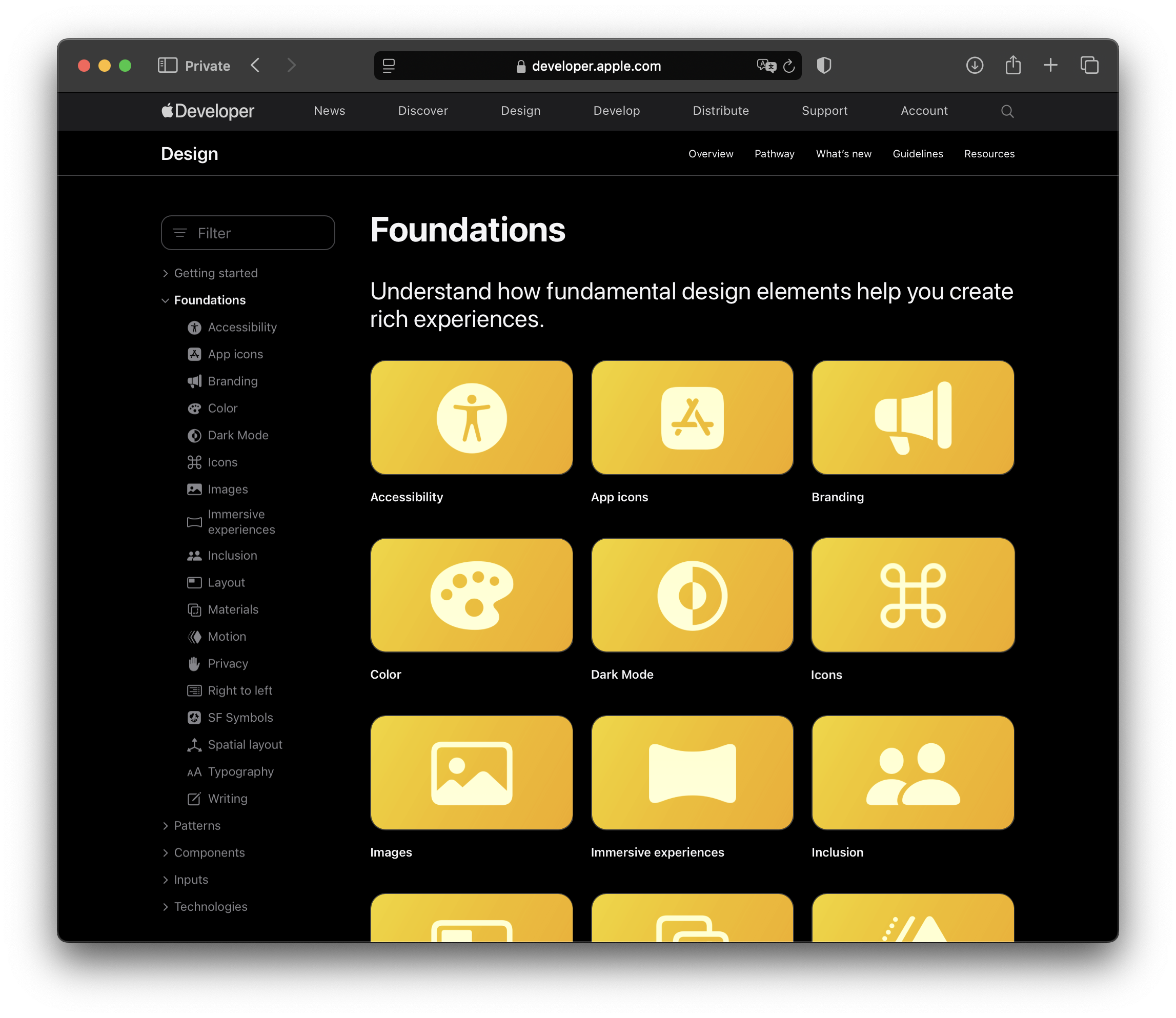Open the SF Symbols sidebar link
The height and width of the screenshot is (1018, 1176).
(240, 718)
